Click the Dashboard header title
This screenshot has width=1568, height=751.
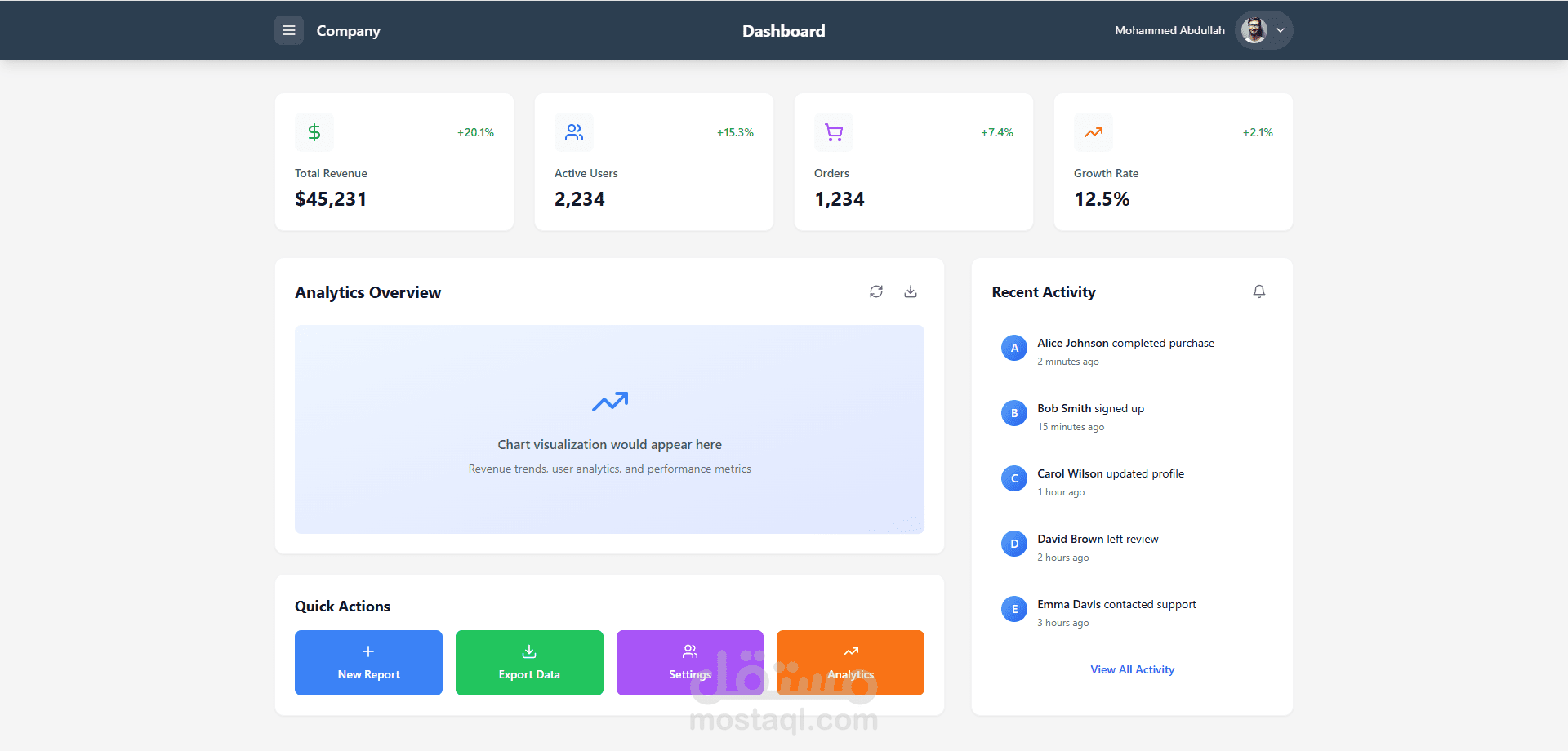coord(784,31)
